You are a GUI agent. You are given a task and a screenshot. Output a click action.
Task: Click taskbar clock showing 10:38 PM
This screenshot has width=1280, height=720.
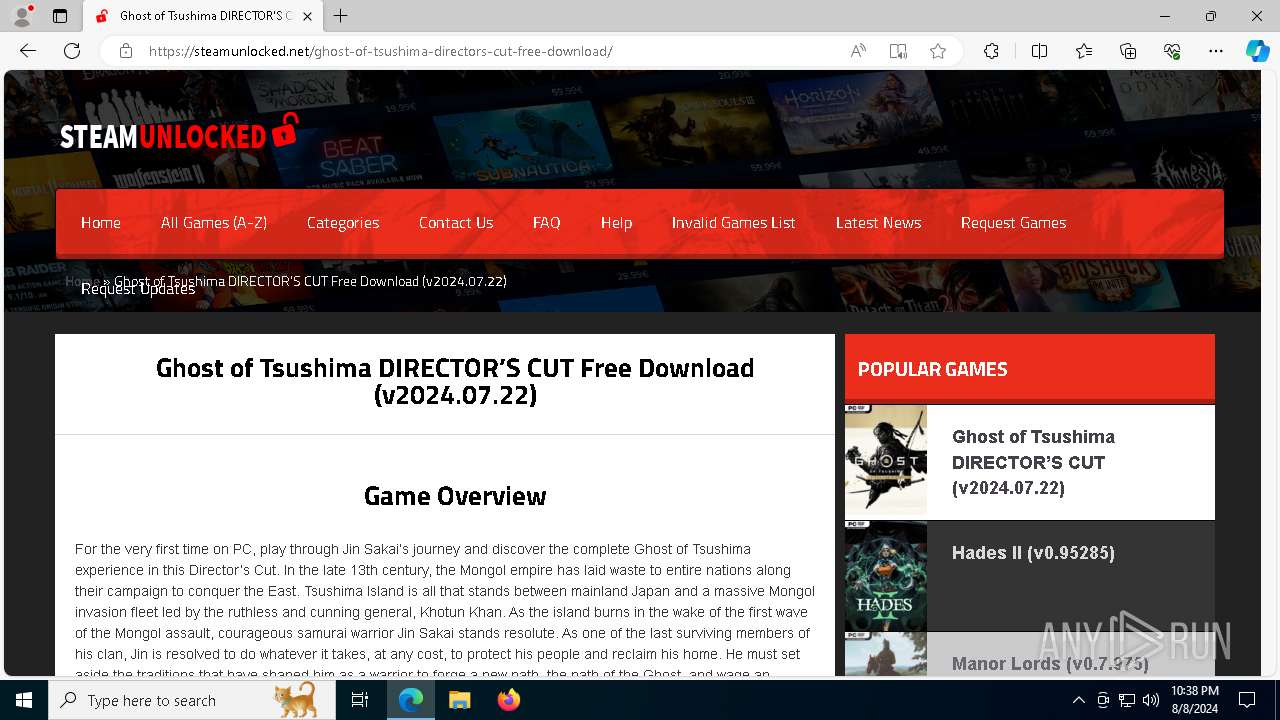(x=1194, y=700)
